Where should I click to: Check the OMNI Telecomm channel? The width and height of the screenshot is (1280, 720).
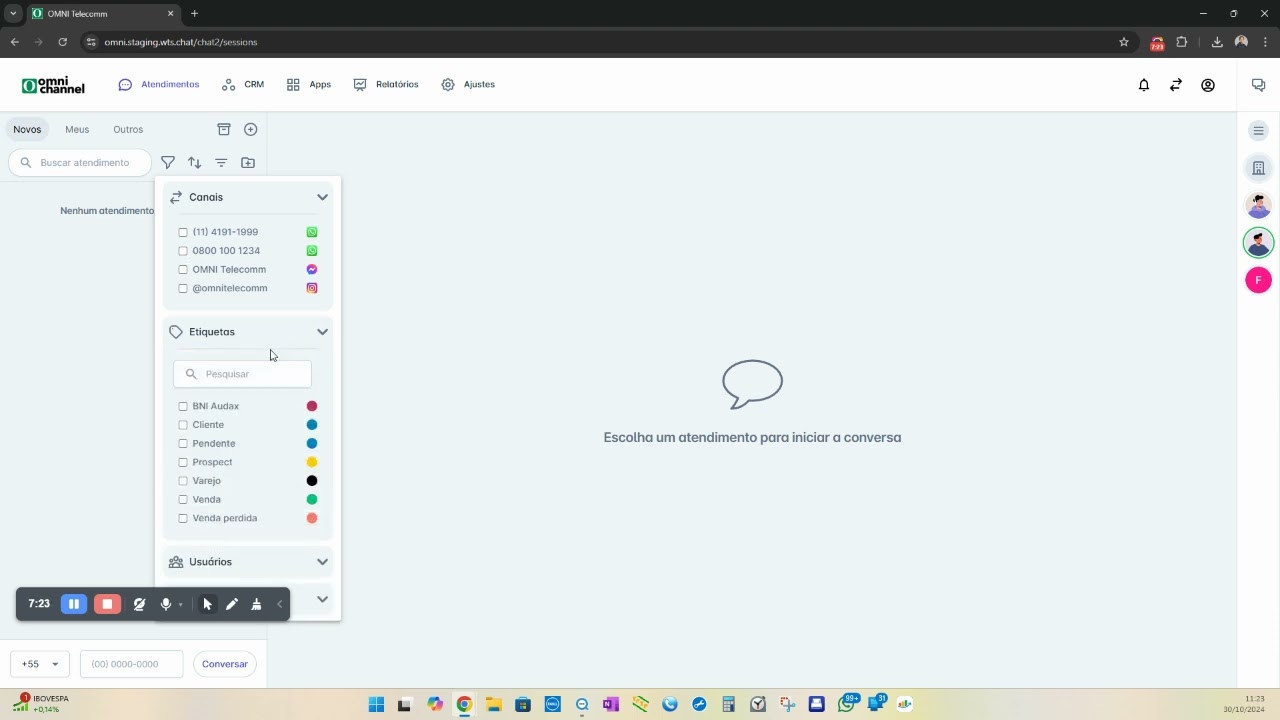tap(183, 270)
